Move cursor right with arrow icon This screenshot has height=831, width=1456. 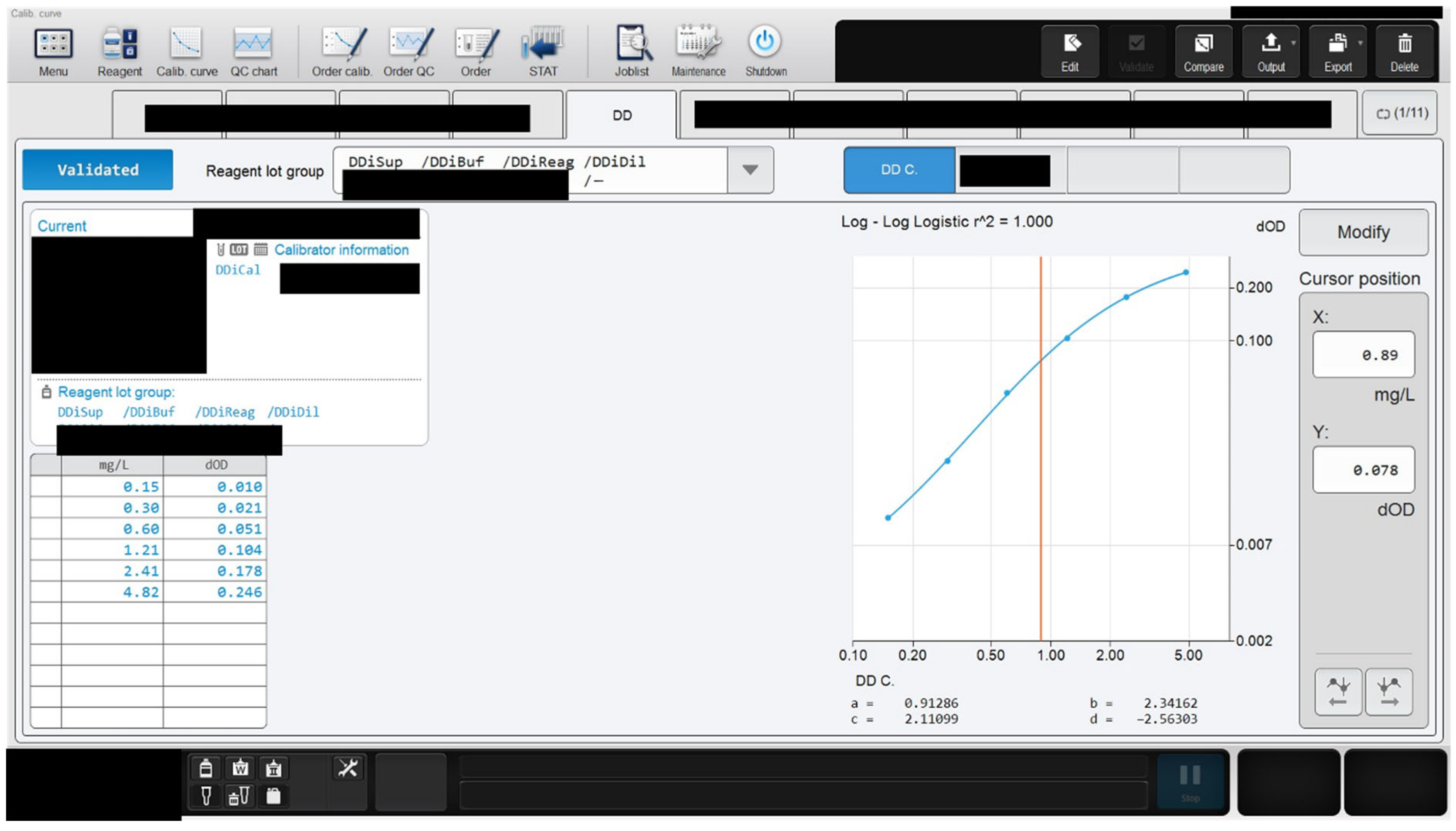(x=1389, y=692)
